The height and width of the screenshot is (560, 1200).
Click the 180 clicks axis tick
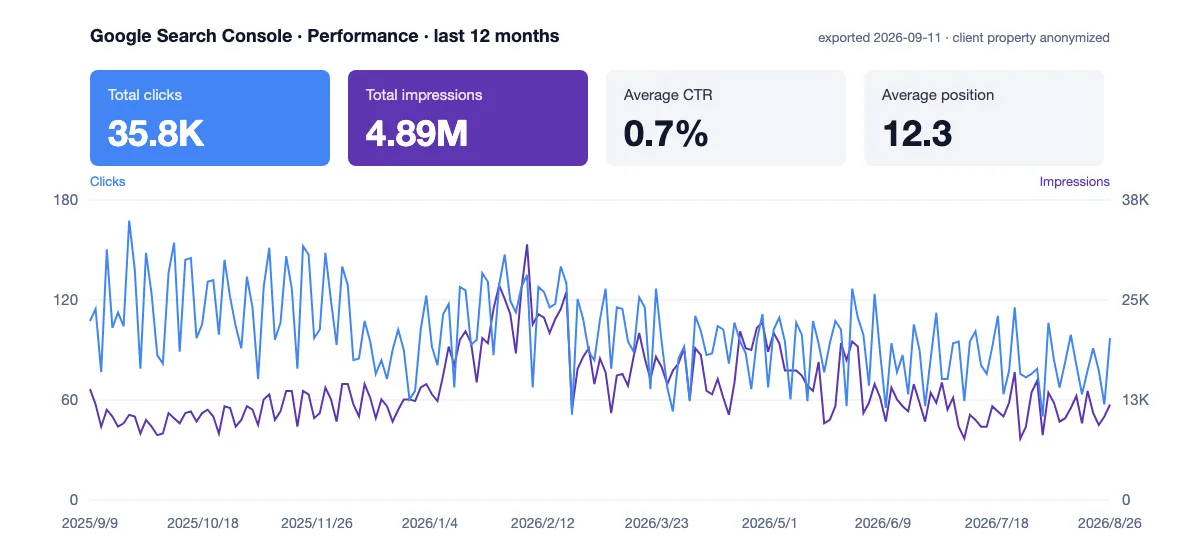[x=67, y=200]
